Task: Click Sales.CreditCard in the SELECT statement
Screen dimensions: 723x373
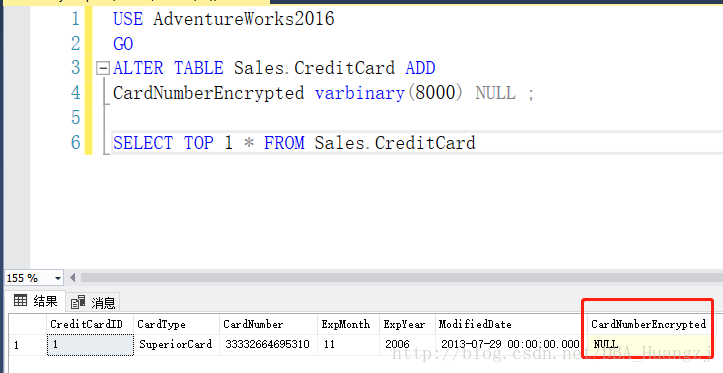Action: (395, 142)
